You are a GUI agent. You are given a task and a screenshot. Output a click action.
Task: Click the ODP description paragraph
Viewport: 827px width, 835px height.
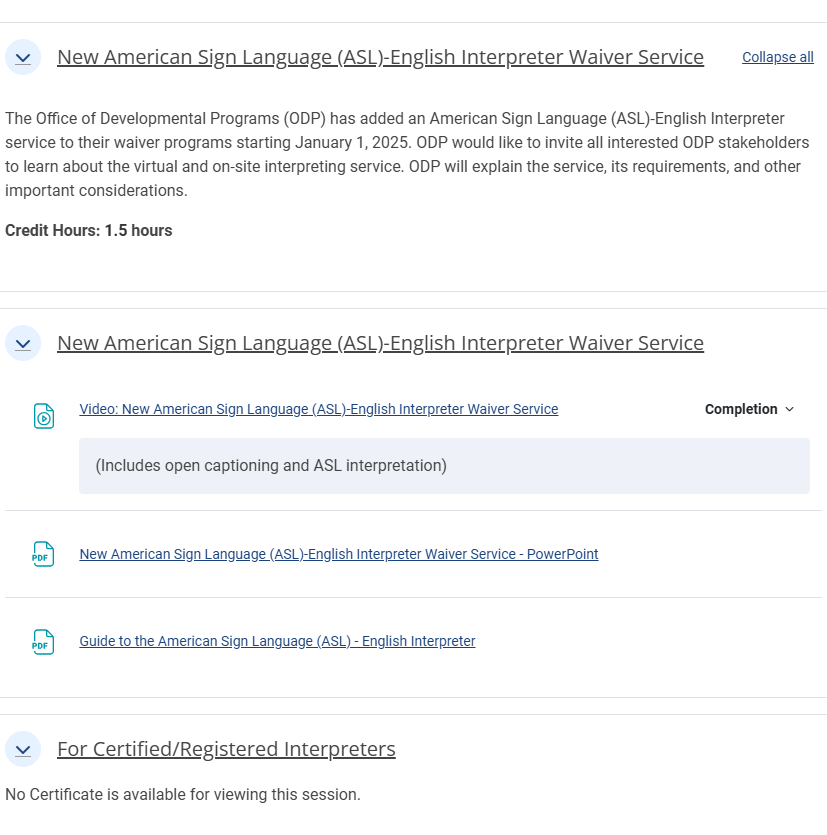click(x=407, y=154)
